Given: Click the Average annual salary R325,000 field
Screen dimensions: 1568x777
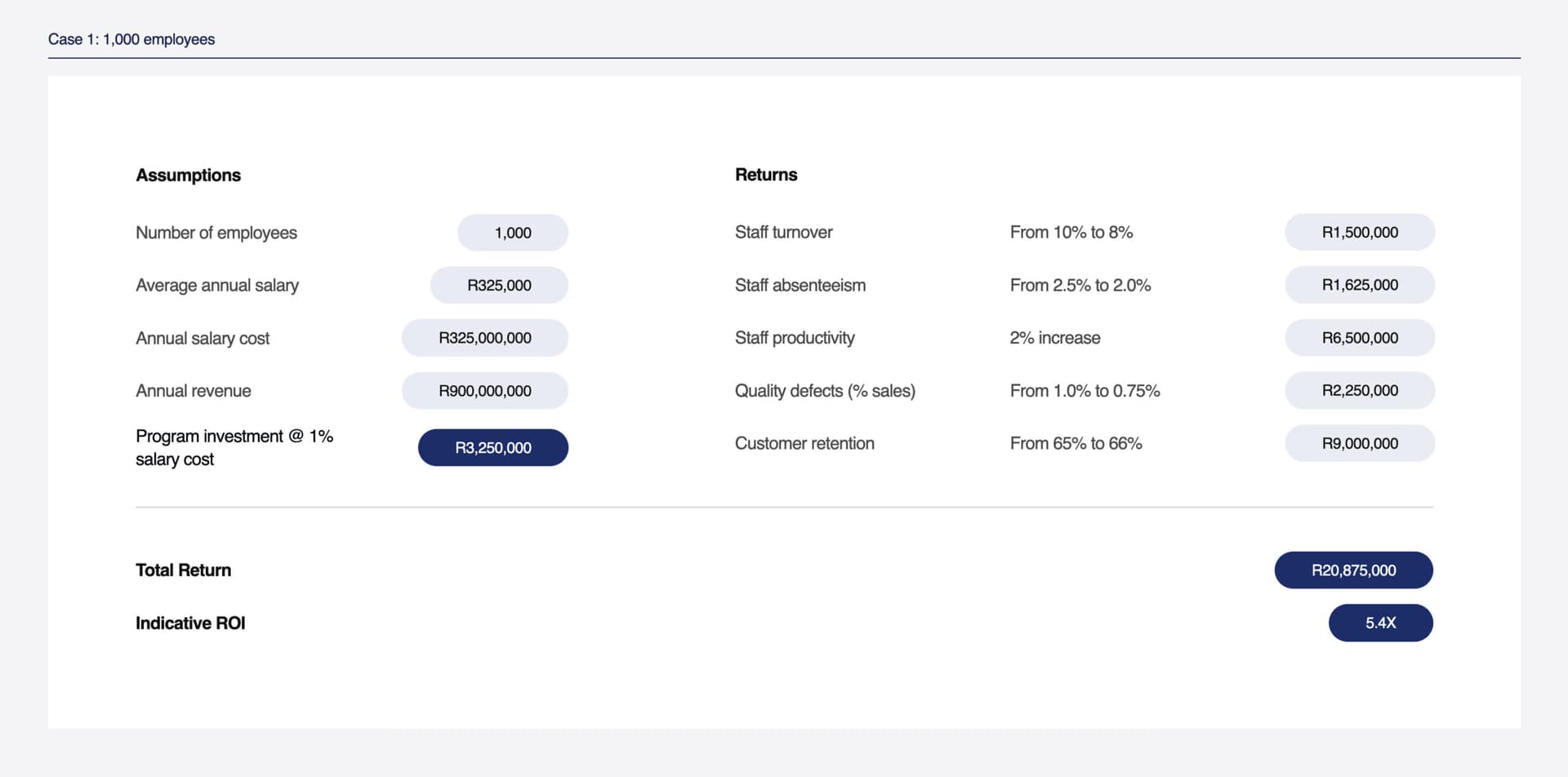Looking at the screenshot, I should (499, 285).
